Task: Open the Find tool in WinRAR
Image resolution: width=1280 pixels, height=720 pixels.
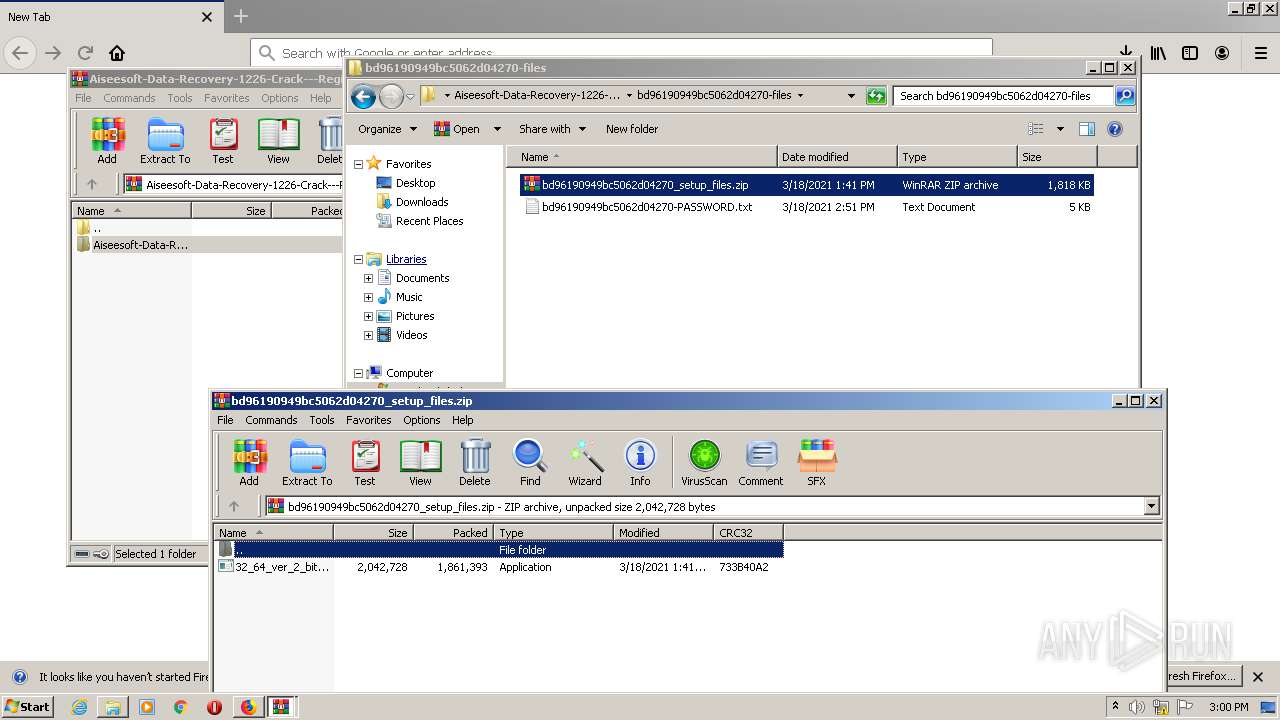Action: tap(530, 463)
